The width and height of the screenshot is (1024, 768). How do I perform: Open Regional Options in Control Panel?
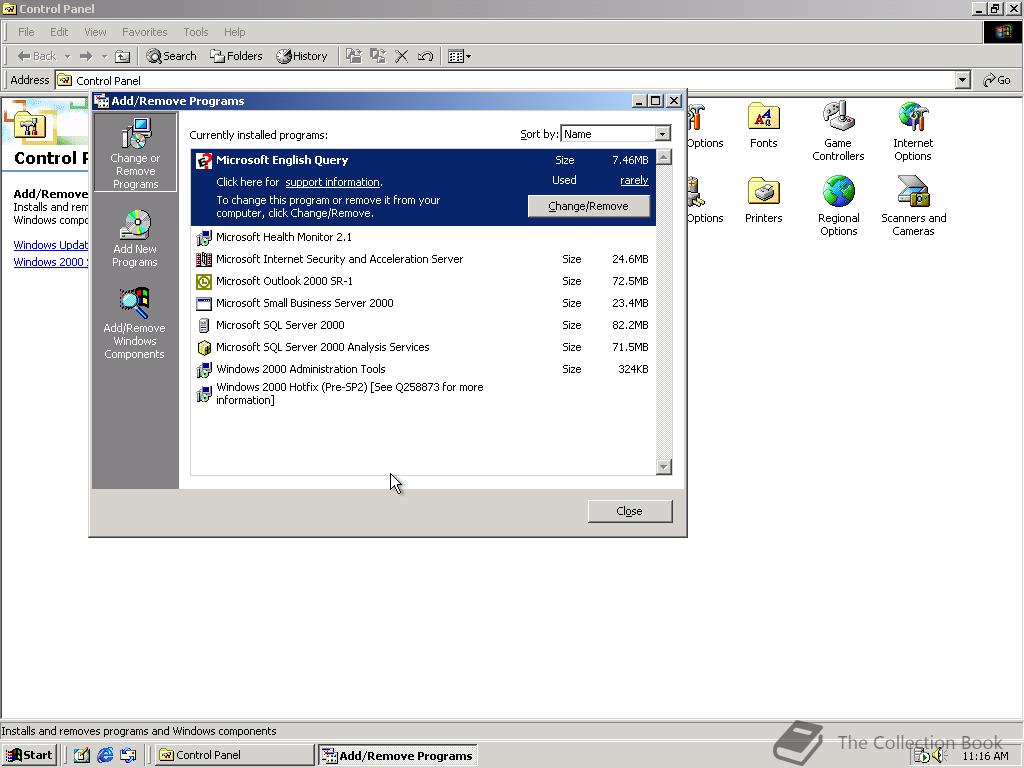tap(839, 206)
